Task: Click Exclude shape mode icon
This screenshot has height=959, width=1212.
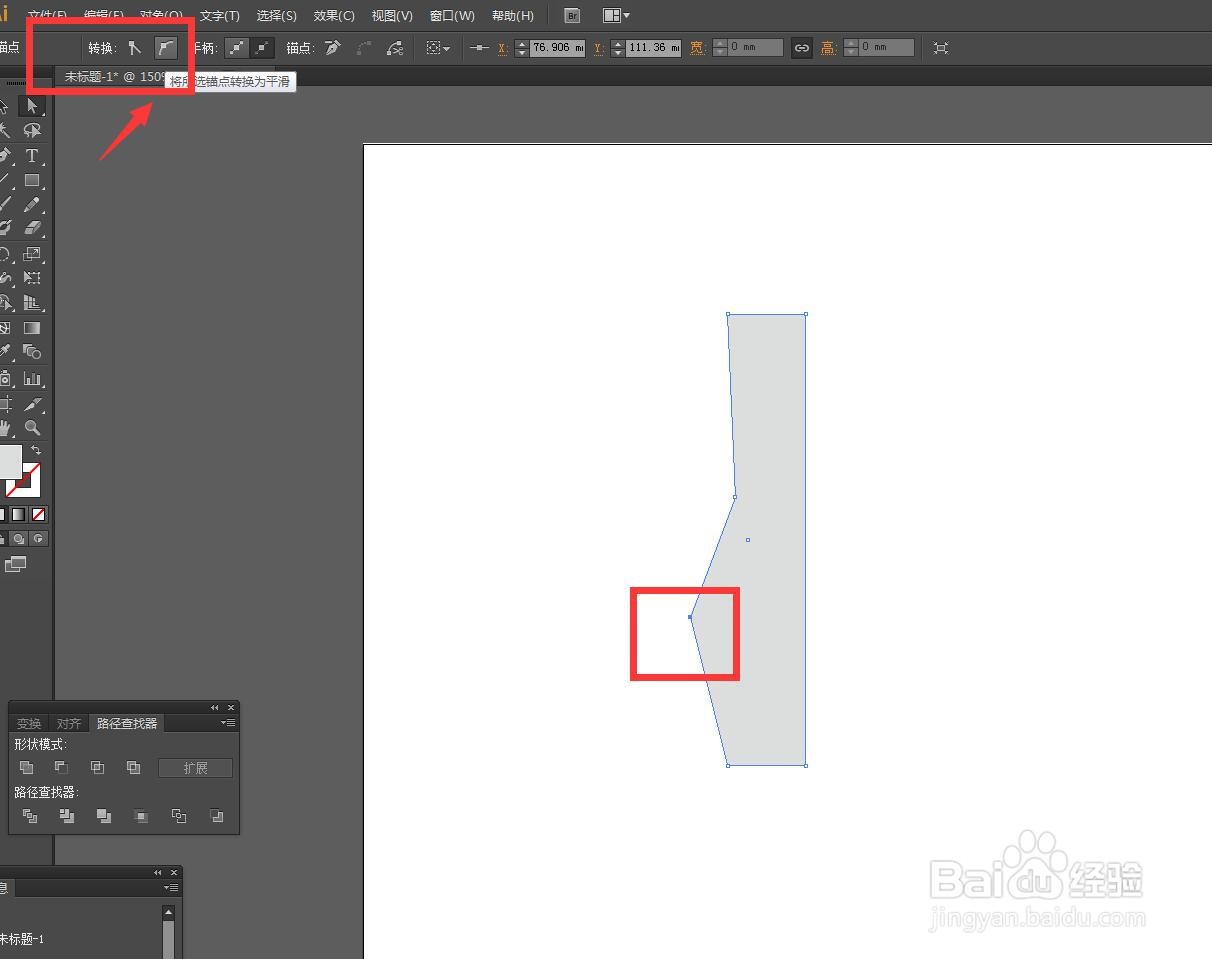Action: (x=133, y=768)
